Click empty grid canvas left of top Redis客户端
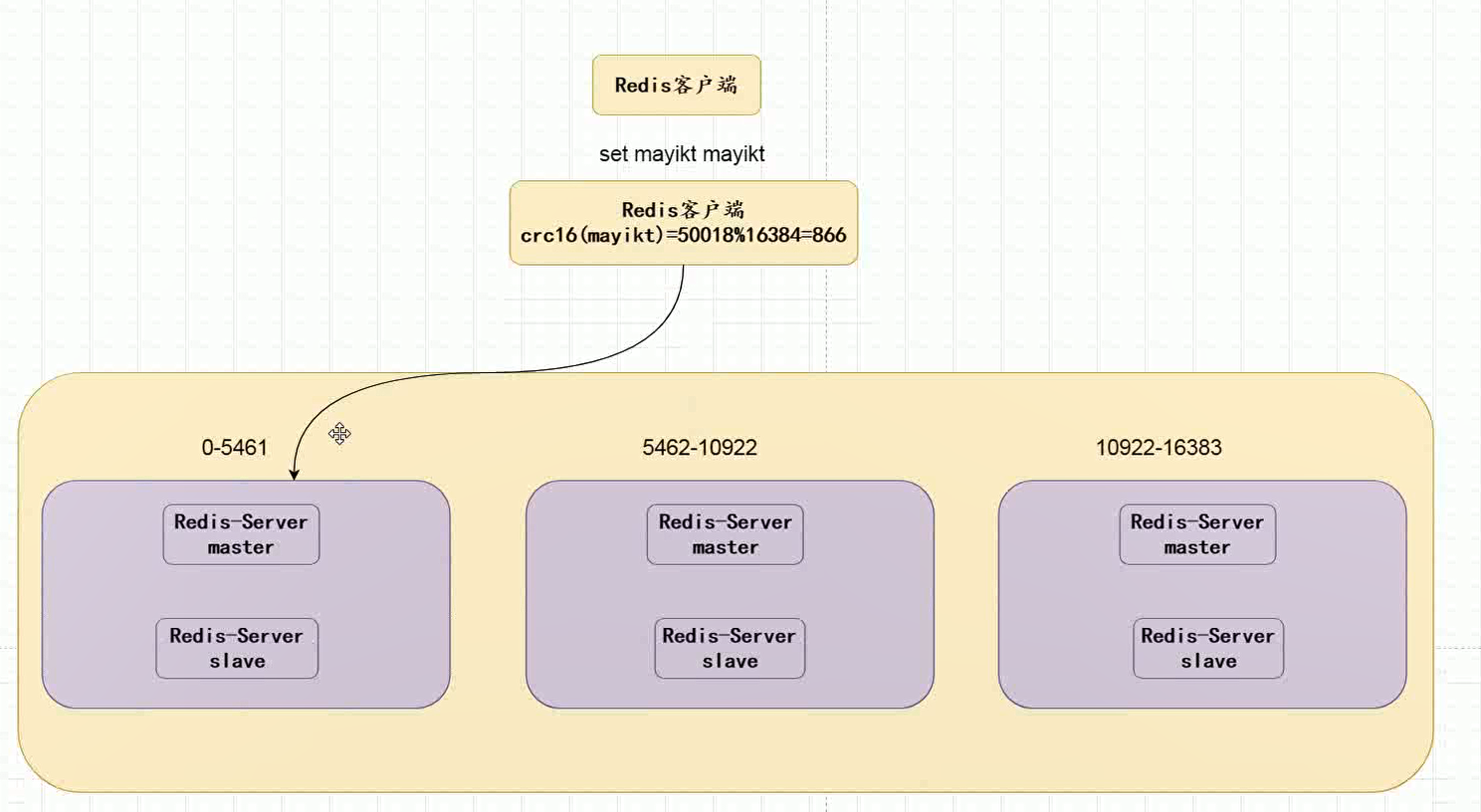1481x812 pixels. 299,100
